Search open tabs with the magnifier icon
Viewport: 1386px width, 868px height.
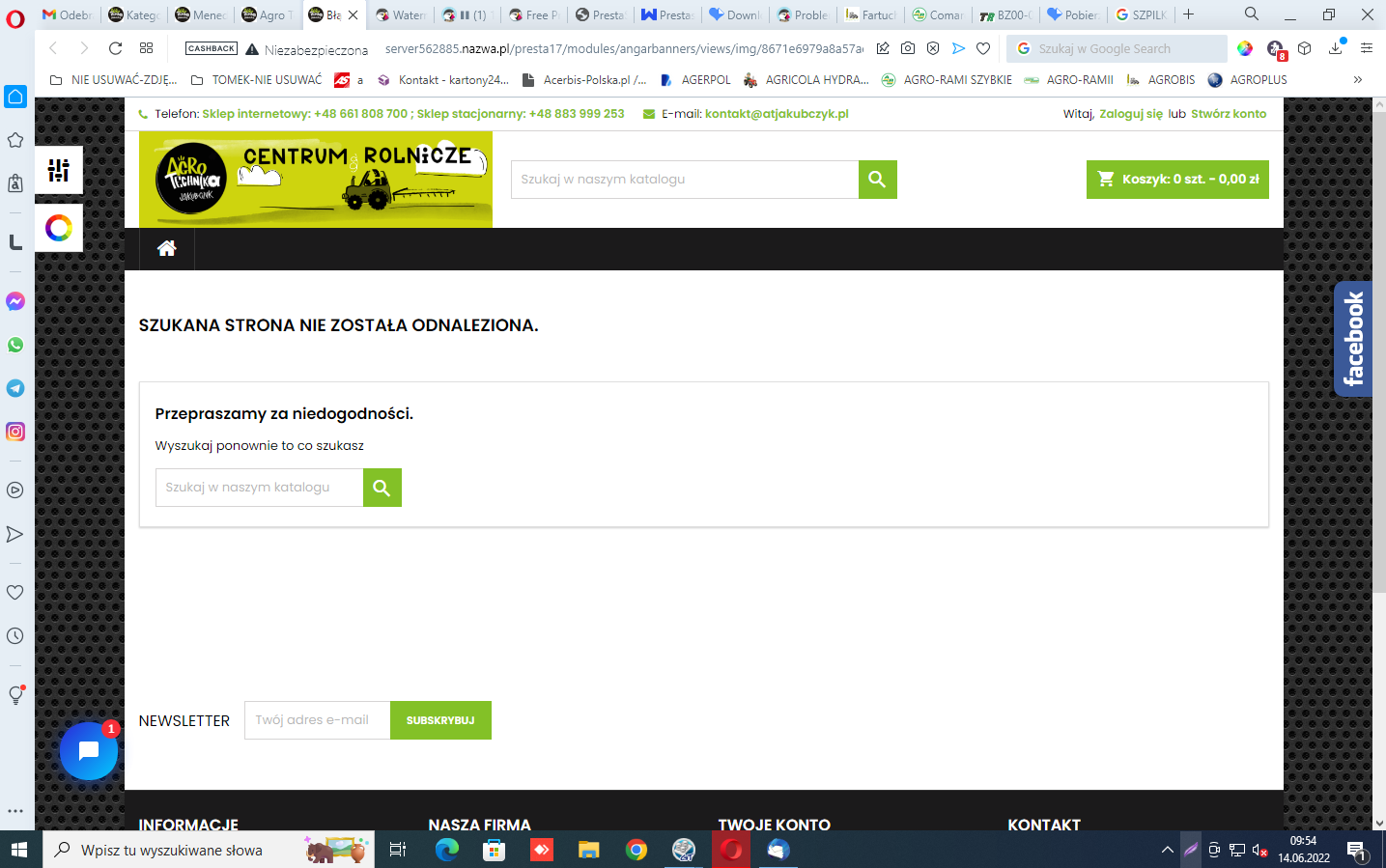click(1252, 14)
